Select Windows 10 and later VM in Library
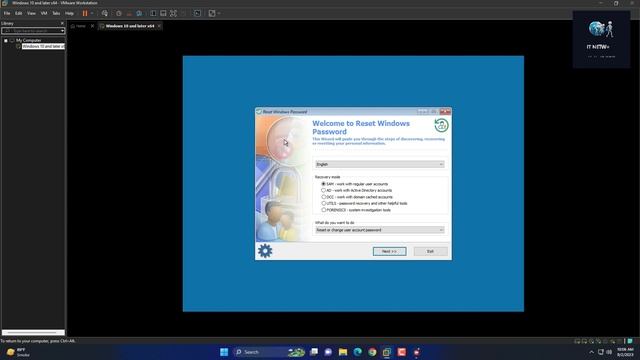The image size is (640, 360). click(43, 47)
